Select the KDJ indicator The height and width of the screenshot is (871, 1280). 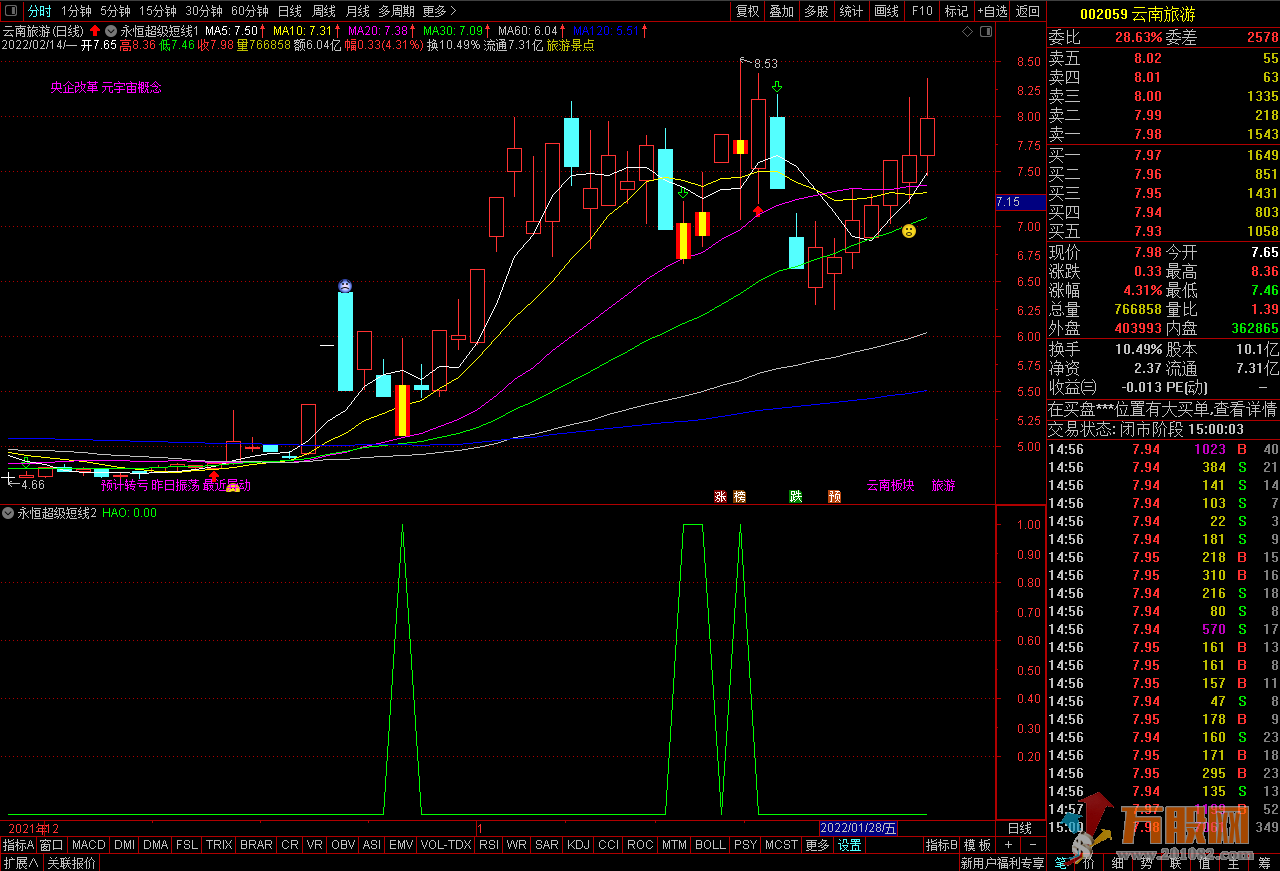[578, 845]
